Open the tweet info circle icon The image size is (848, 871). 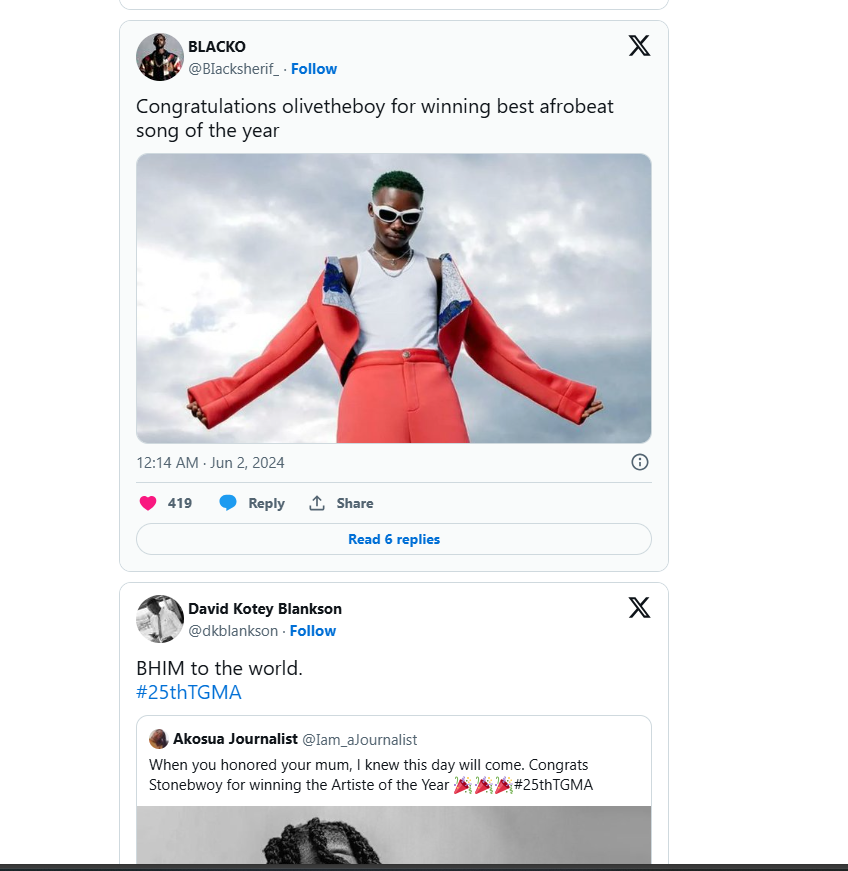(x=640, y=462)
